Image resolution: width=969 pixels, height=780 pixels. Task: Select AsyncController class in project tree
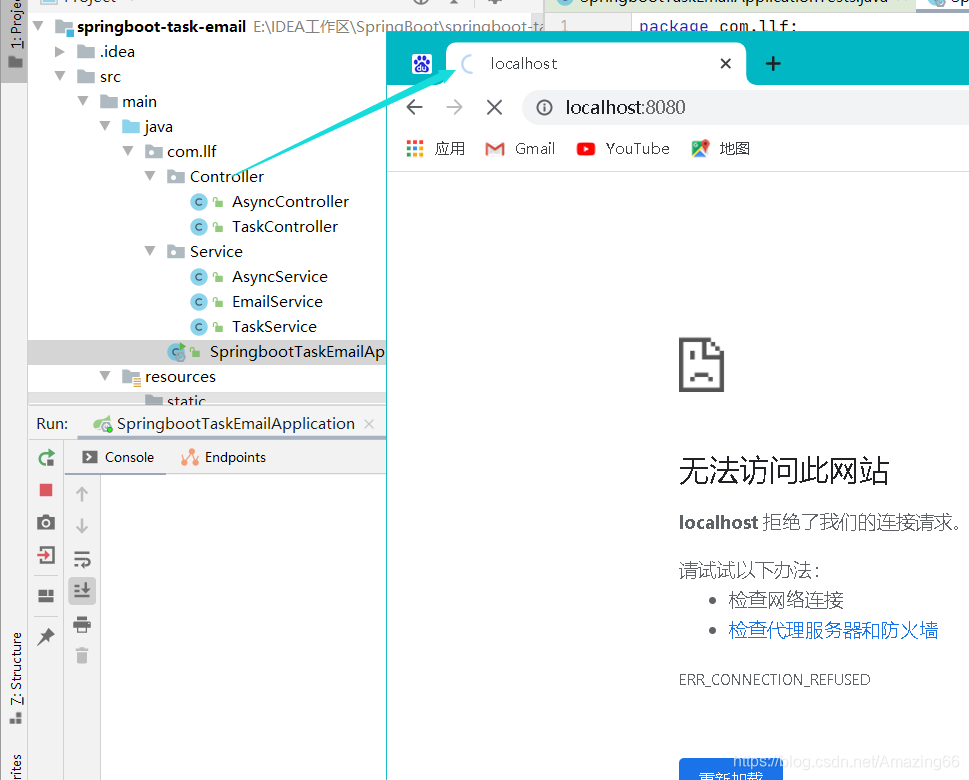290,201
